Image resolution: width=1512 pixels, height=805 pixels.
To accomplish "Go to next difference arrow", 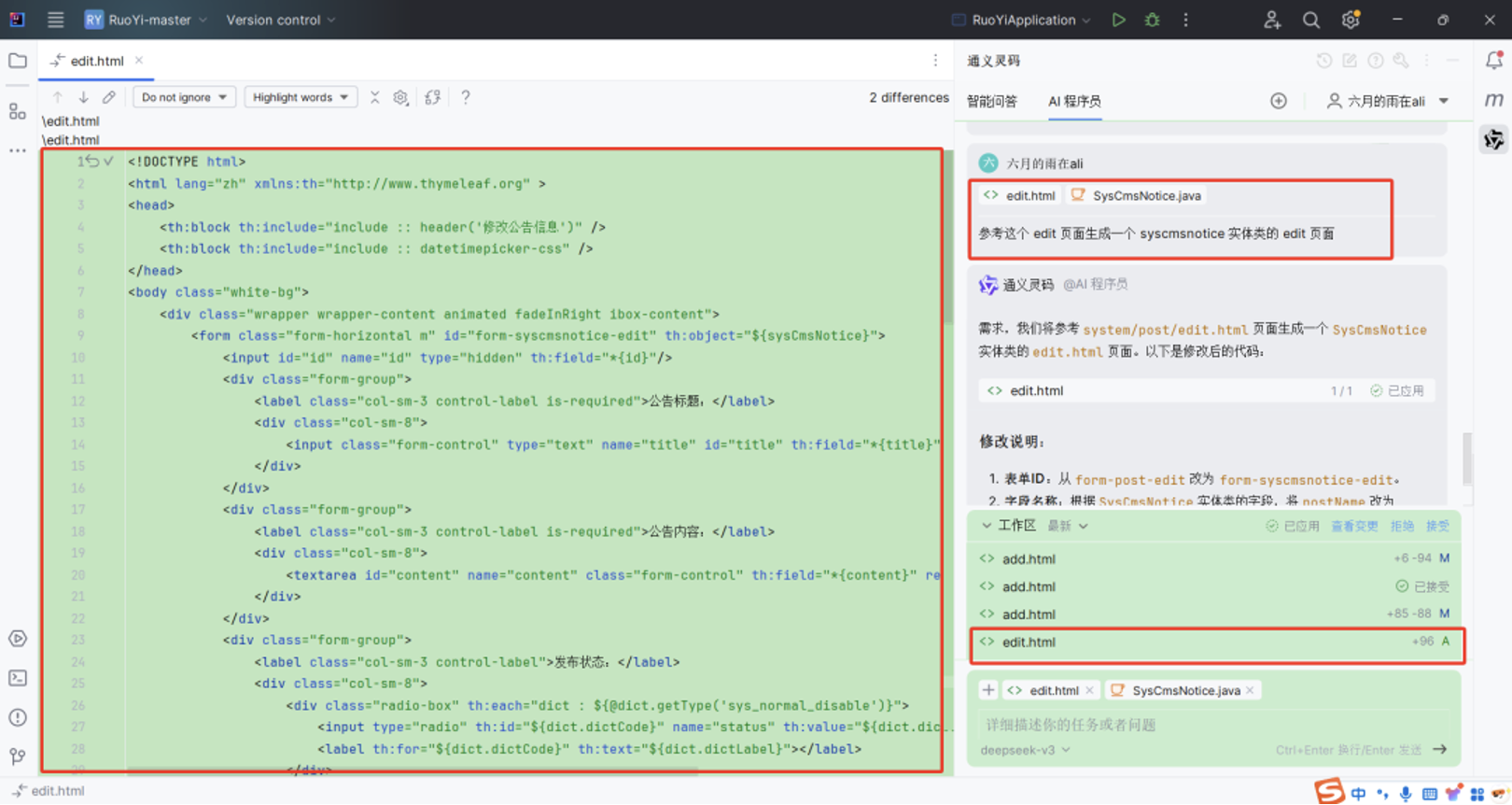I will click(83, 97).
